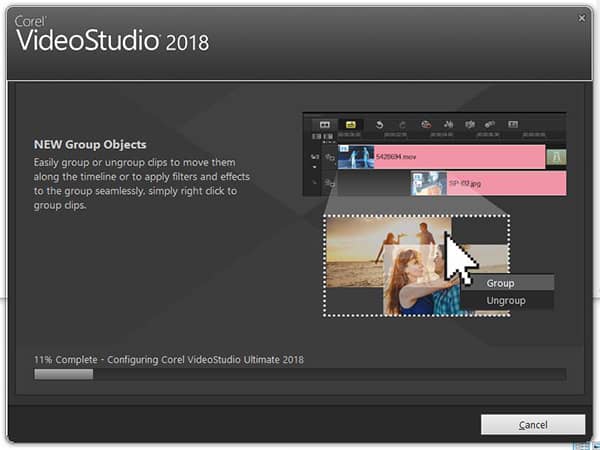Toggle the video track button
The image size is (600, 450).
tap(328, 158)
